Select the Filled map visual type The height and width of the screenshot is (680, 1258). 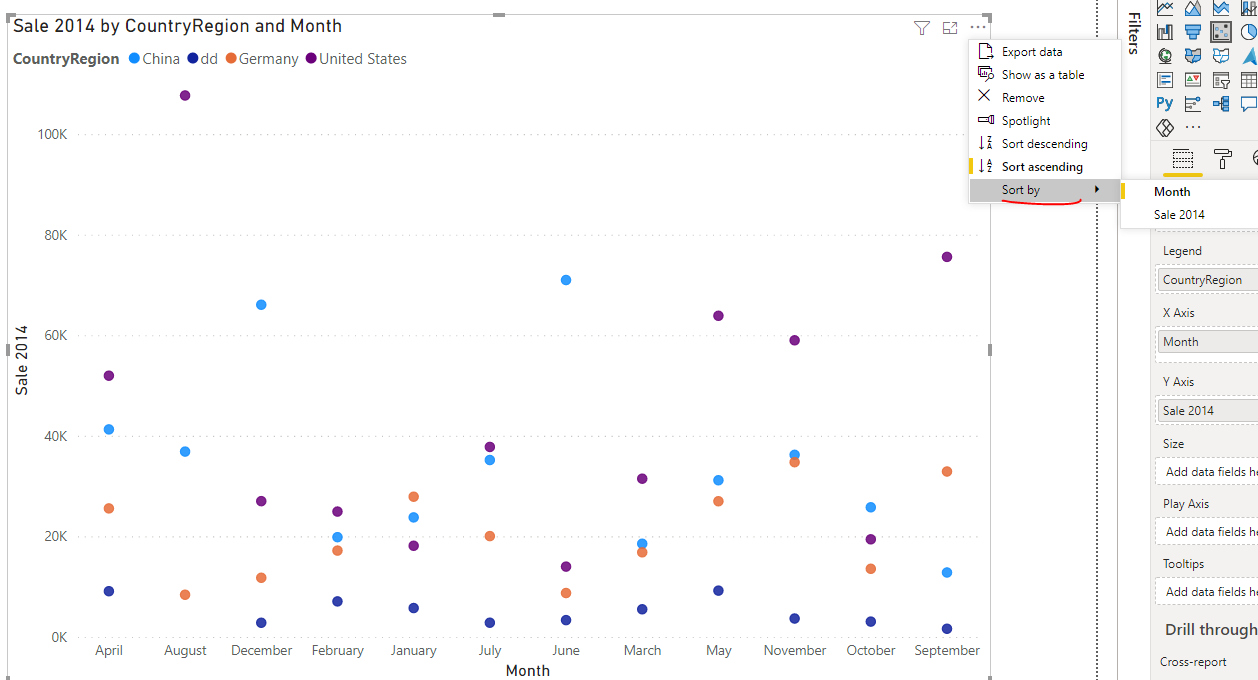(x=1193, y=56)
